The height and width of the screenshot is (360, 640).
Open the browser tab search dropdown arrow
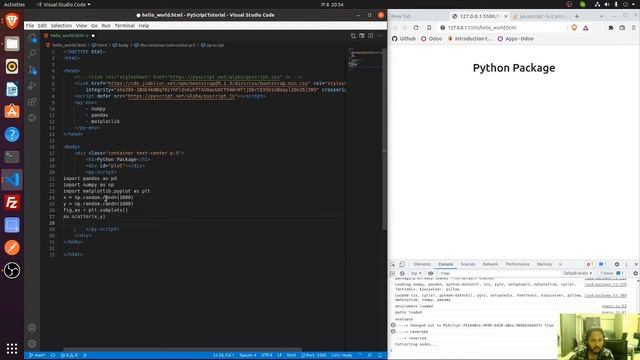[x=601, y=16]
